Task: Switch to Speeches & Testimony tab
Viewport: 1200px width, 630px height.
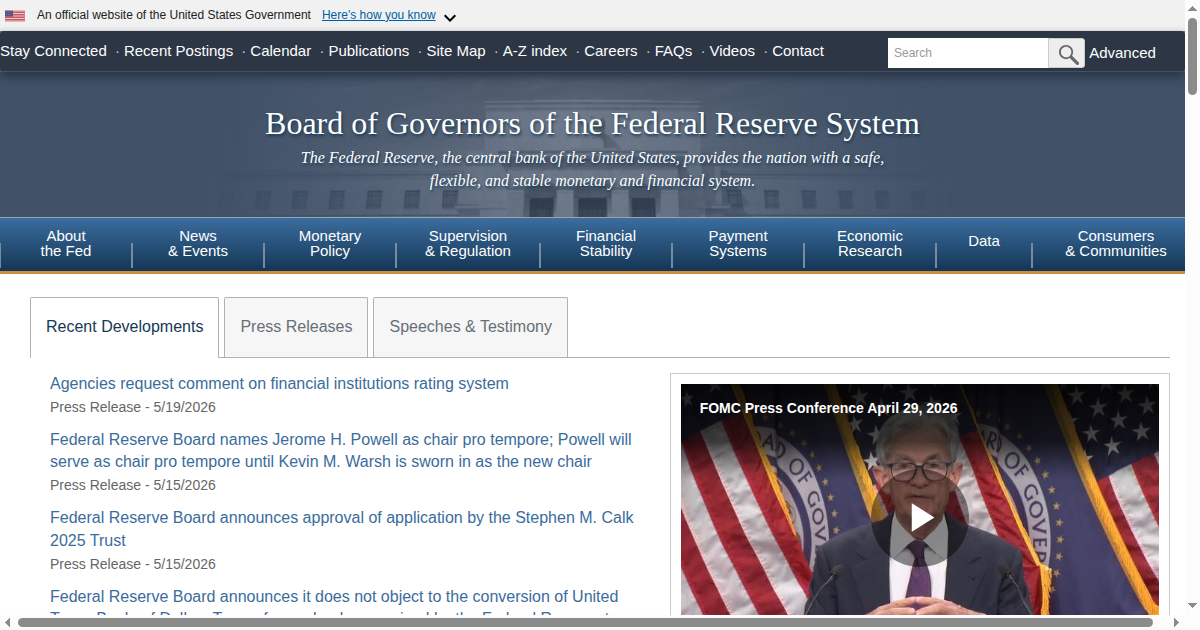Action: pyautogui.click(x=470, y=327)
